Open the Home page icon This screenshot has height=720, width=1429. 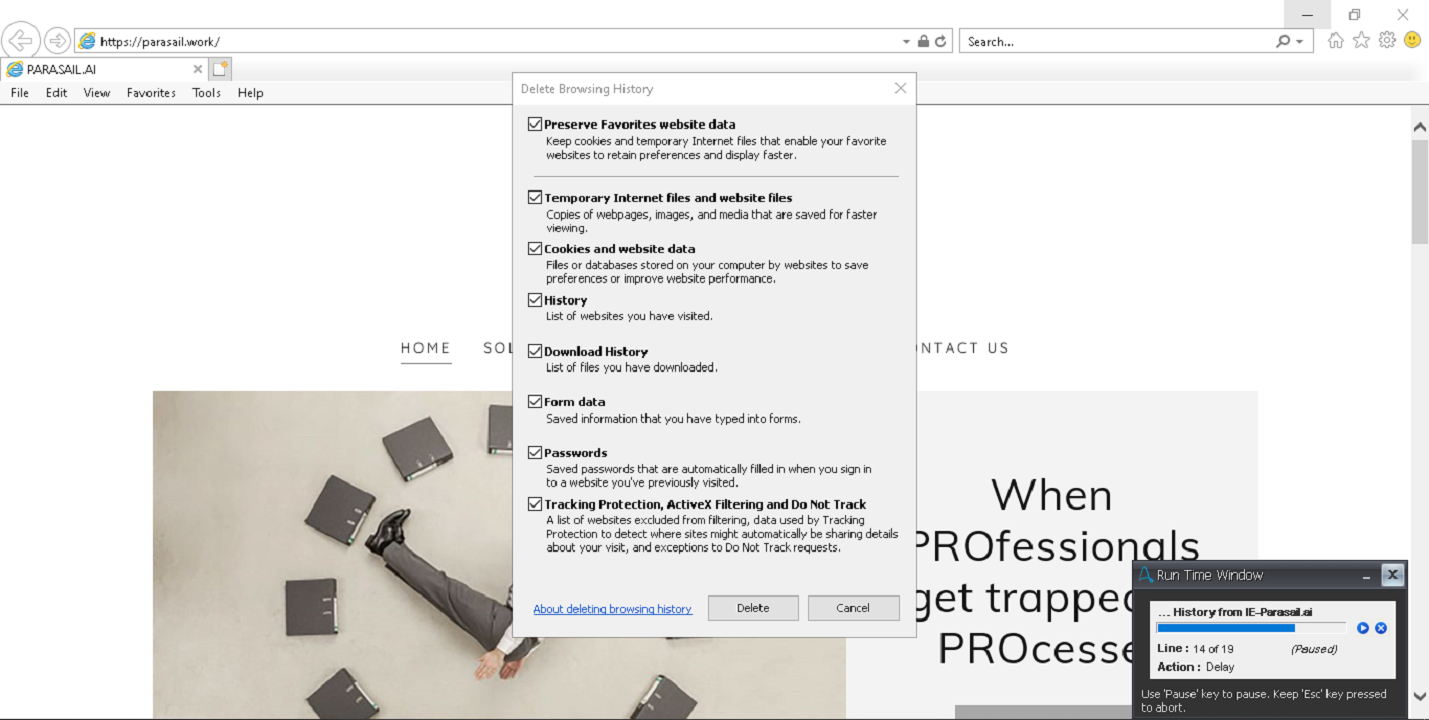(1335, 40)
